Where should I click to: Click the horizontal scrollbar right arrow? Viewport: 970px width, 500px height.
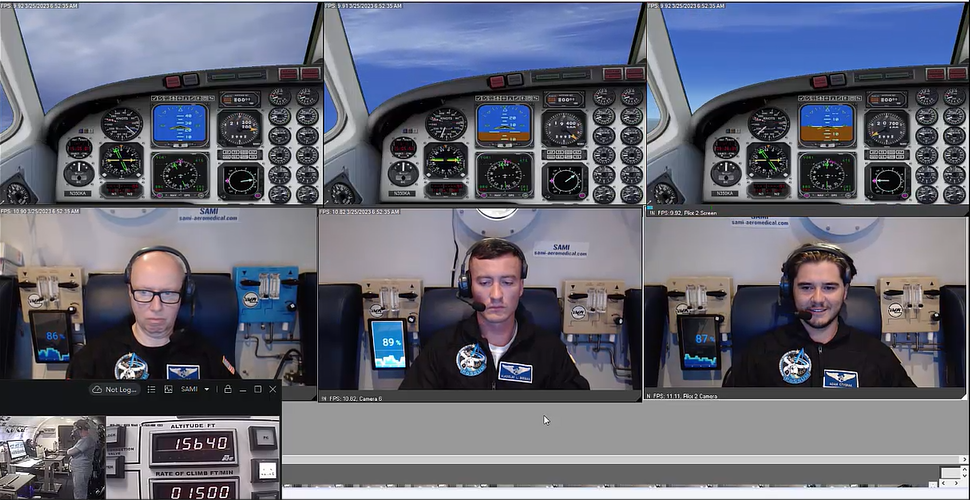pyautogui.click(x=964, y=459)
